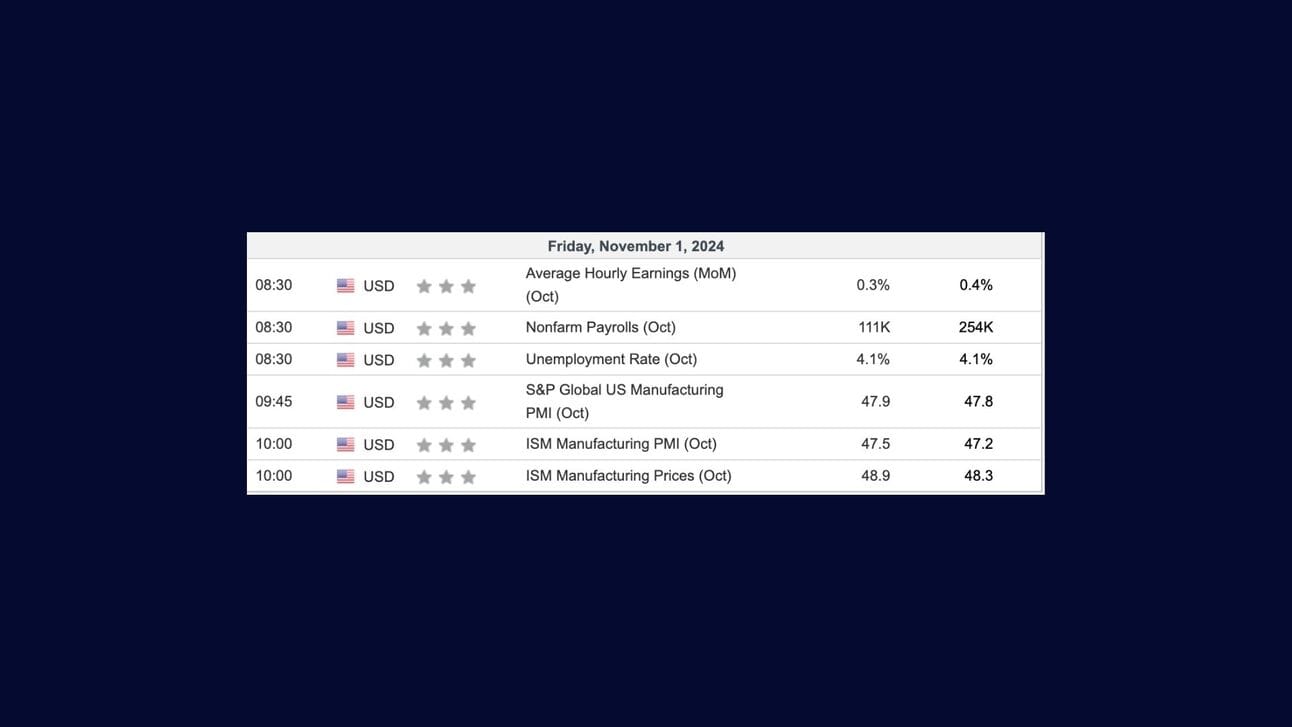The width and height of the screenshot is (1292, 727).
Task: Click the 09:45 time entry
Action: (x=274, y=401)
